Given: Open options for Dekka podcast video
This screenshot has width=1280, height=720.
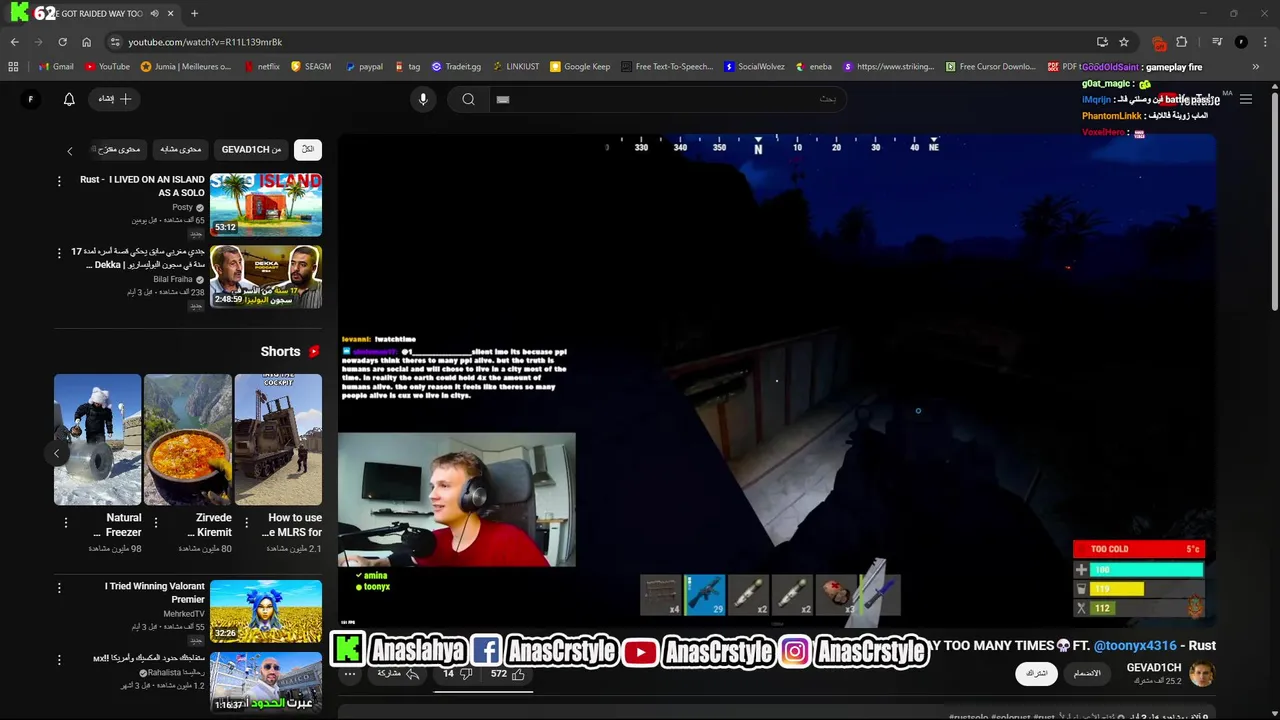Looking at the screenshot, I should click(x=59, y=253).
